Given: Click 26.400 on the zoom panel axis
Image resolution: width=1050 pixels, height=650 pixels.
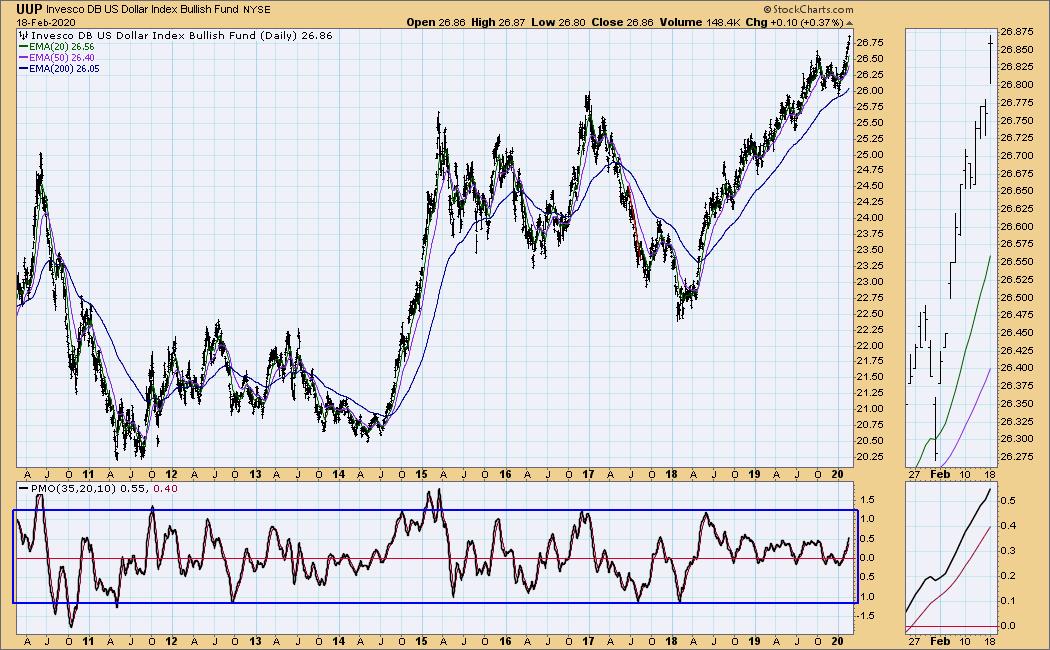Looking at the screenshot, I should [1017, 368].
